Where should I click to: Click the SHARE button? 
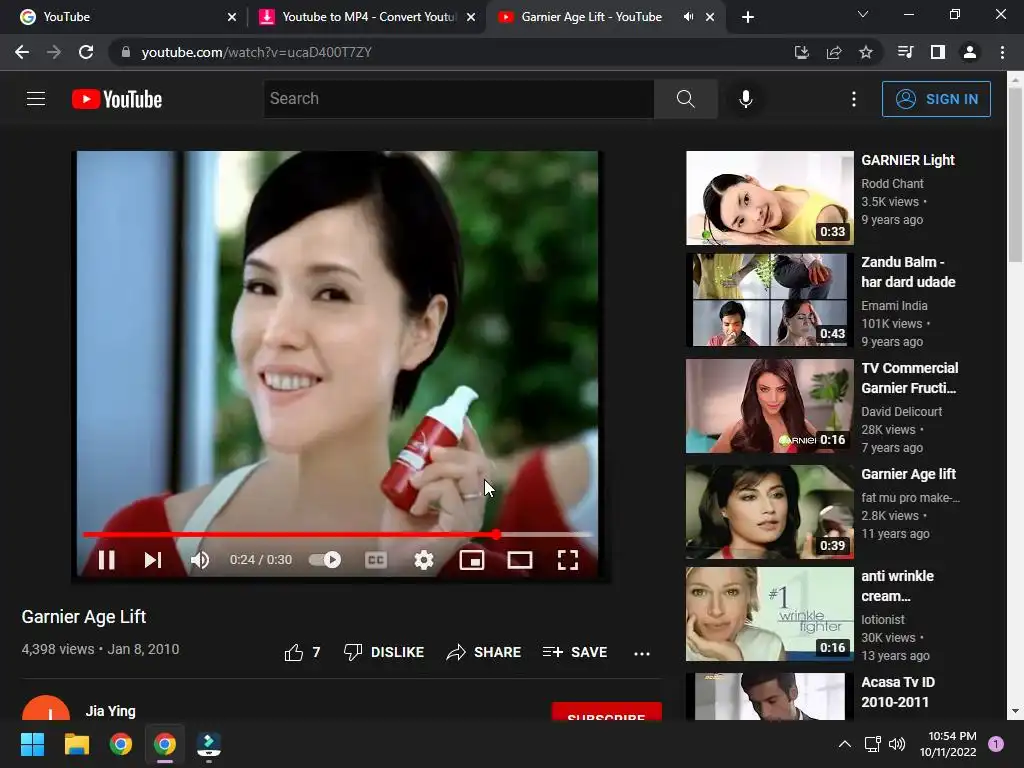[484, 652]
